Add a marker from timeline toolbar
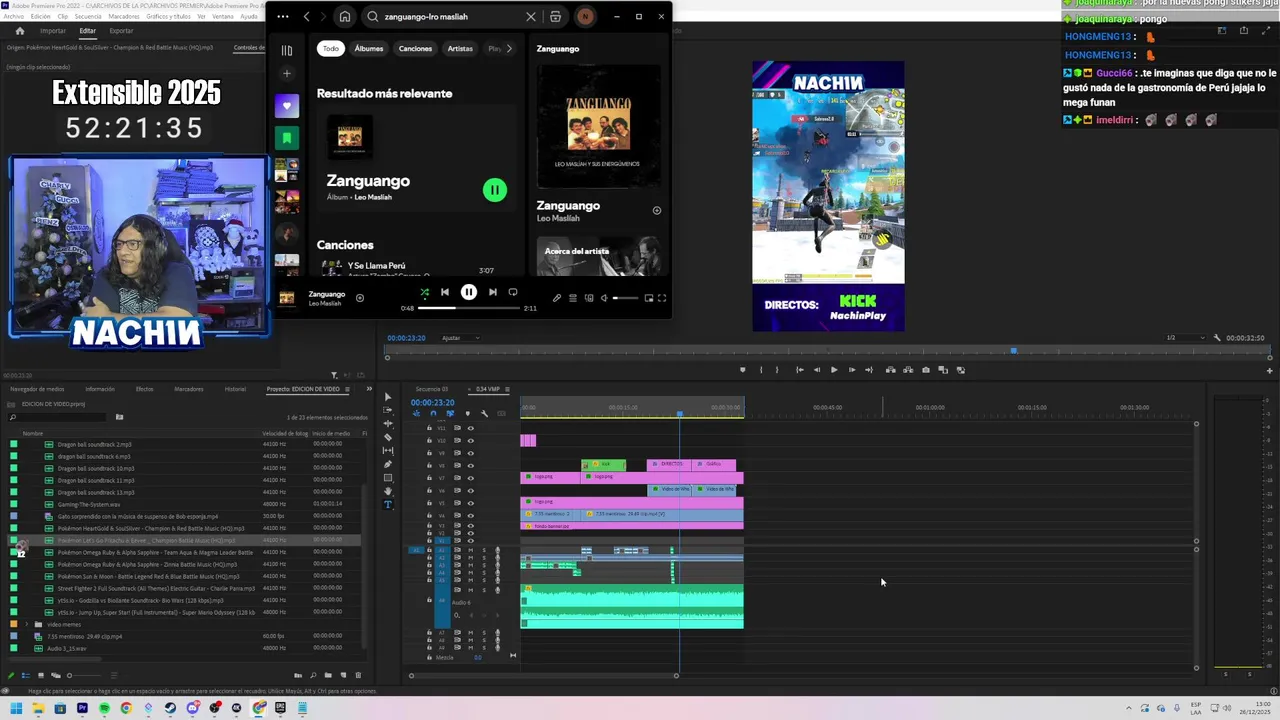 coord(467,414)
